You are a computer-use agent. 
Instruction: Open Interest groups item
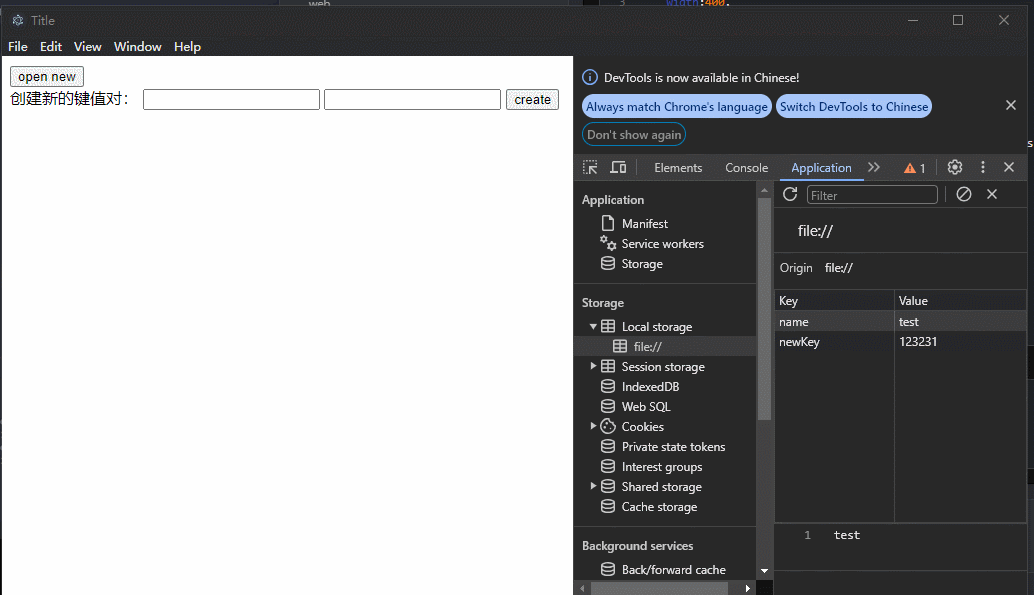[661, 467]
